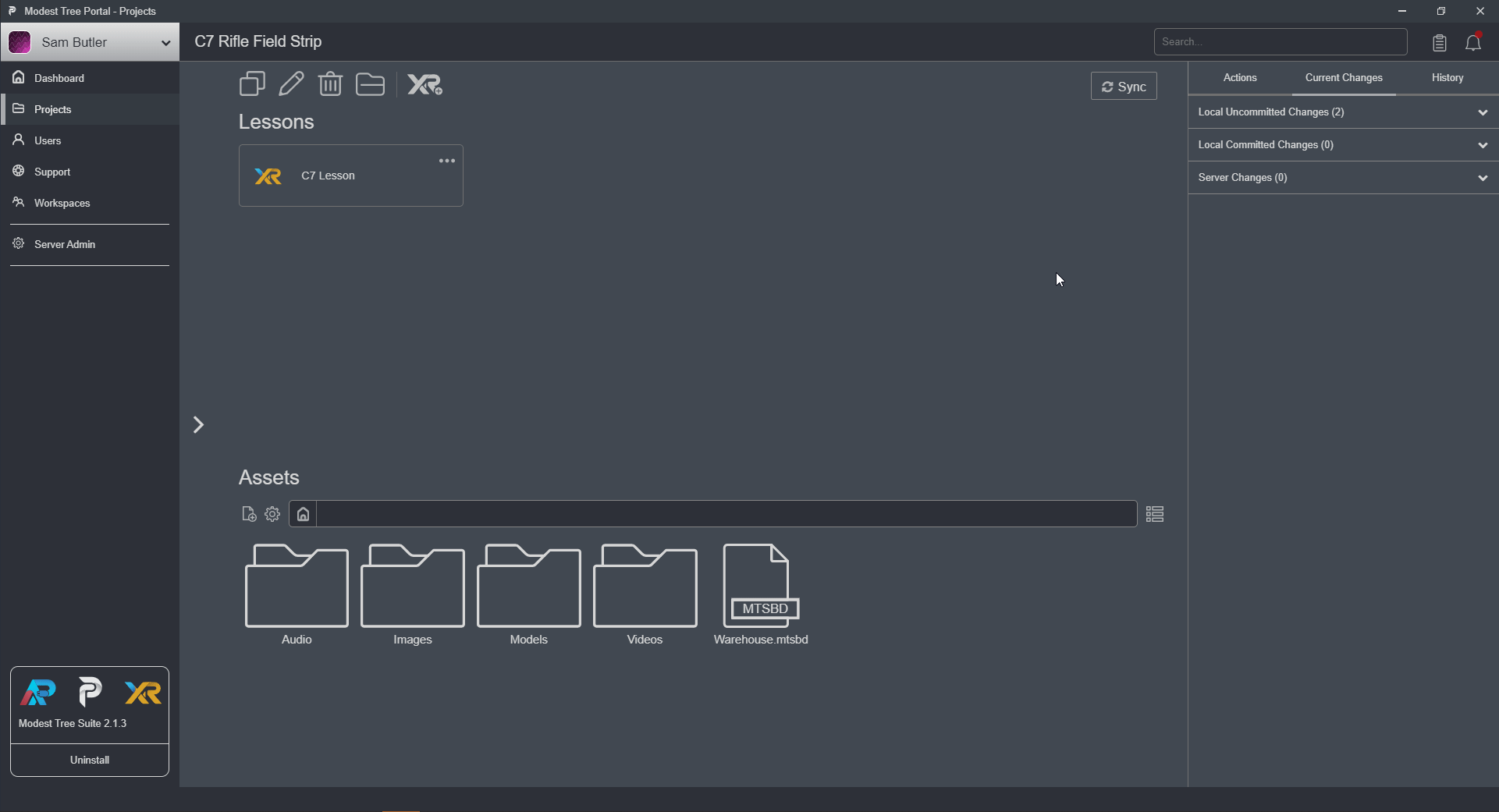
Task: Open Server Admin in sidebar
Action: [90, 244]
